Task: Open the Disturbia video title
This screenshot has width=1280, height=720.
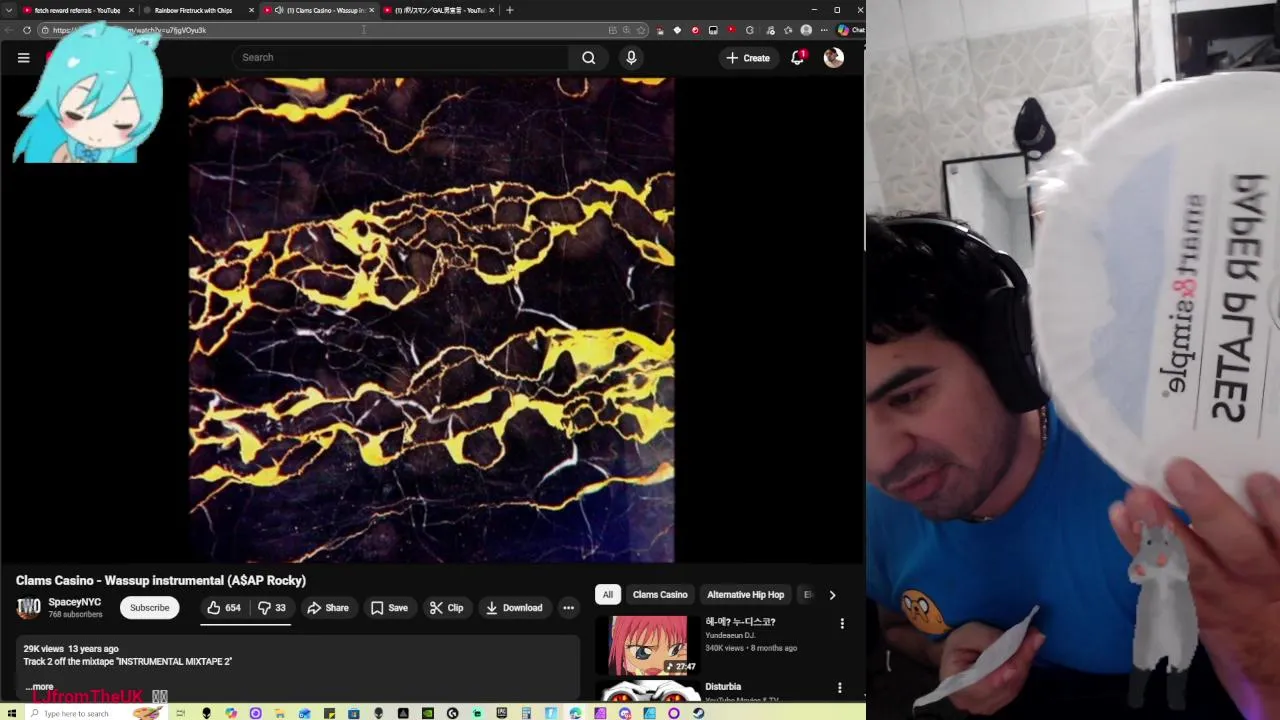Action: tap(723, 687)
